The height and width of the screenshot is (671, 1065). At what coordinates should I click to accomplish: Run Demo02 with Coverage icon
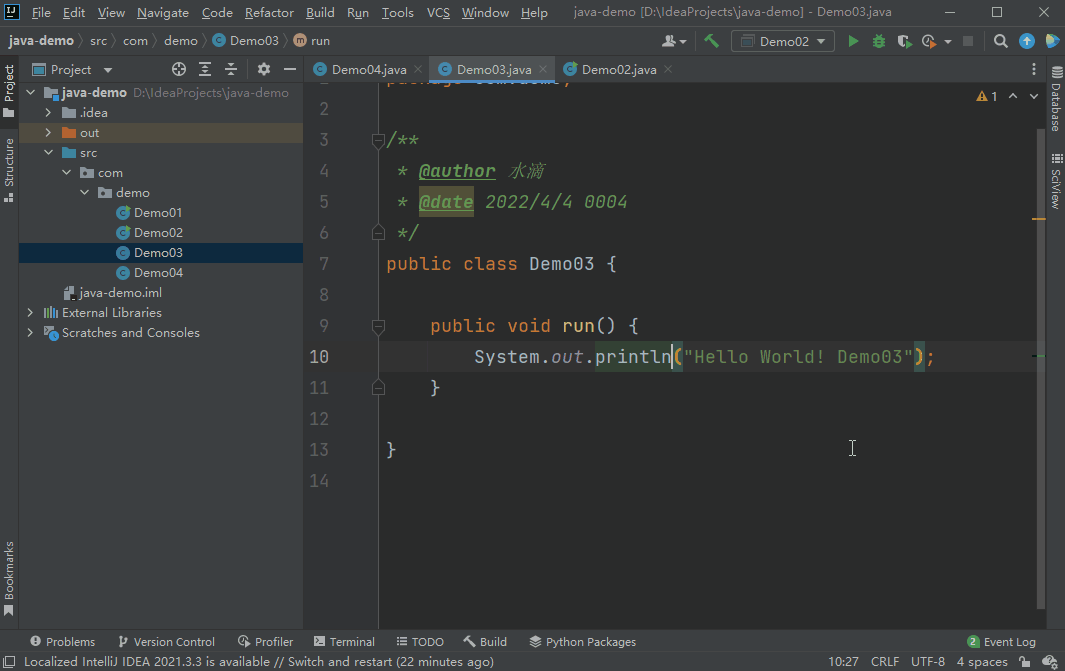904,41
